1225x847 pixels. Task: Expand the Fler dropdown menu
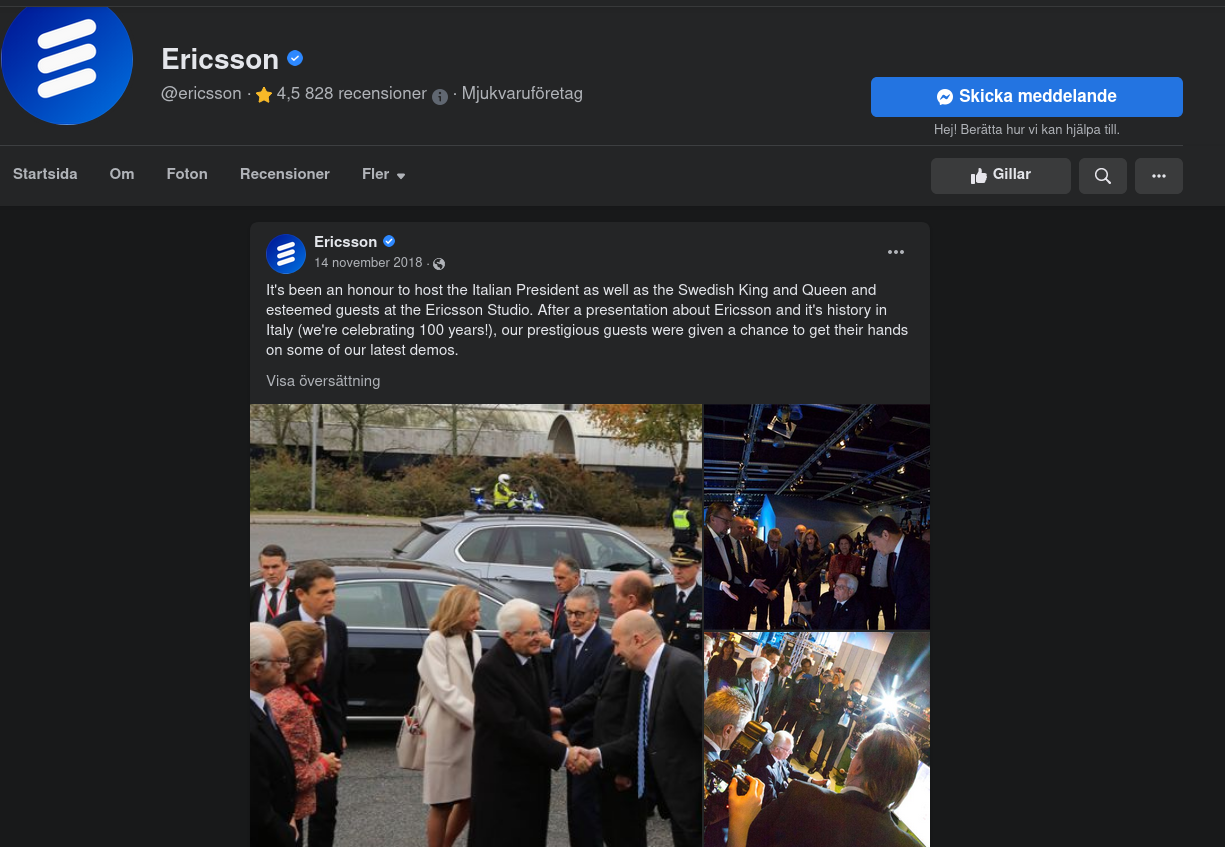[384, 174]
